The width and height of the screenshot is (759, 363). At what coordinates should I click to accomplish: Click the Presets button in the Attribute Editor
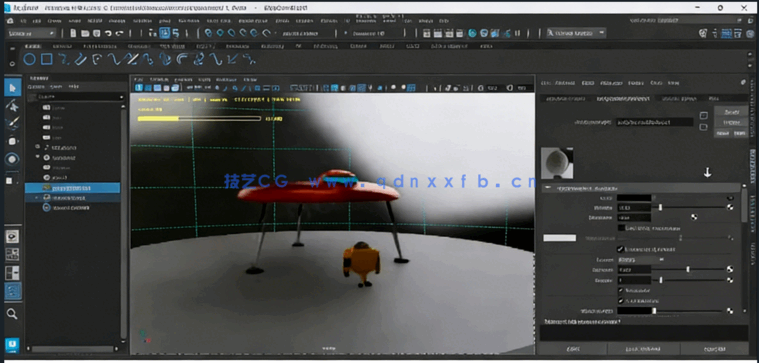point(731,122)
